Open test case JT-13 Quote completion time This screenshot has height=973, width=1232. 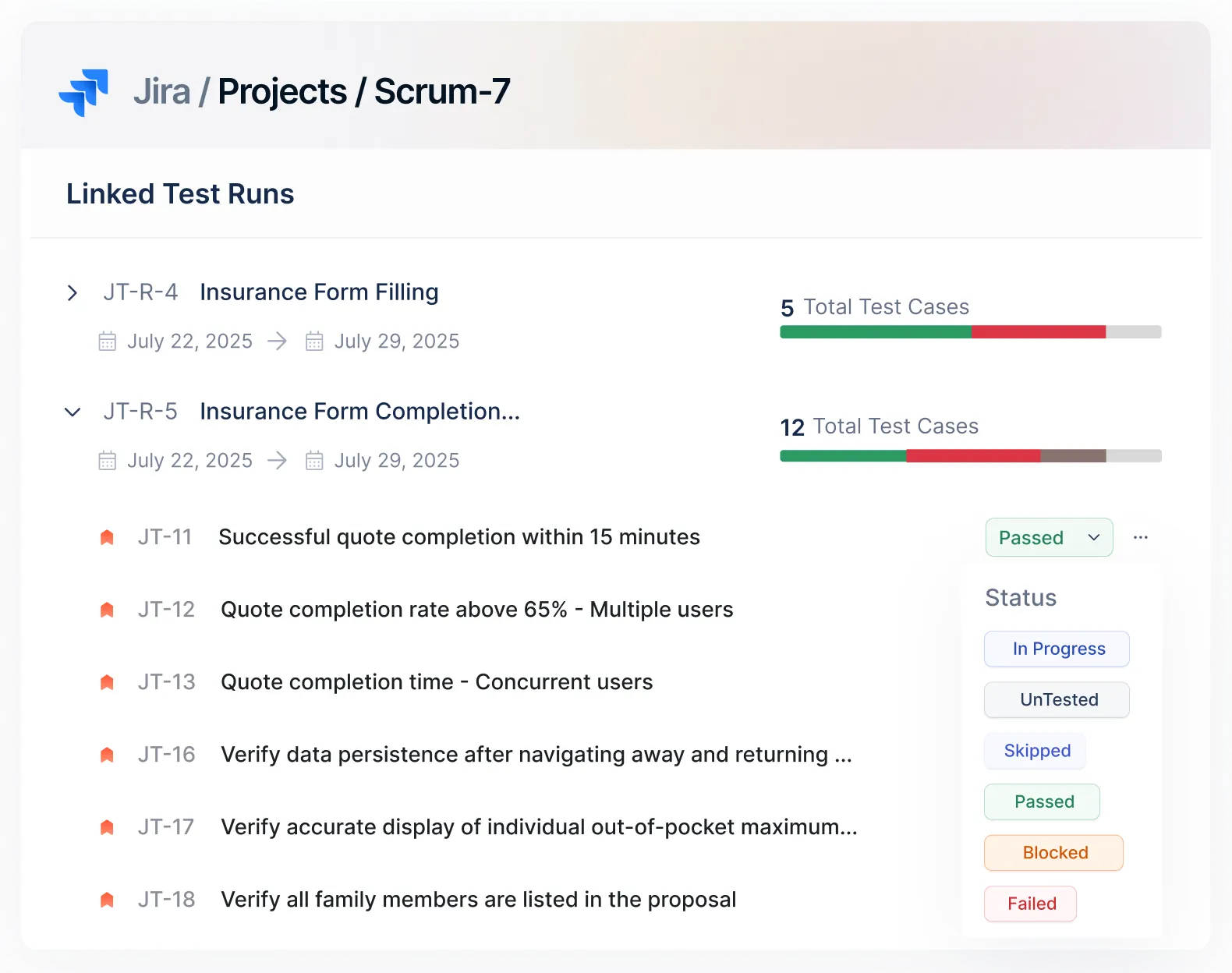[x=436, y=682]
